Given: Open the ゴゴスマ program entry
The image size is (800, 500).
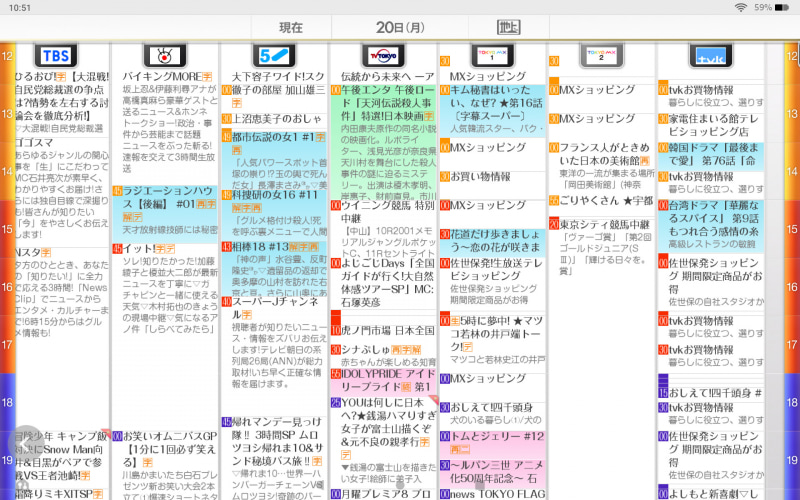Looking at the screenshot, I should (62, 191).
